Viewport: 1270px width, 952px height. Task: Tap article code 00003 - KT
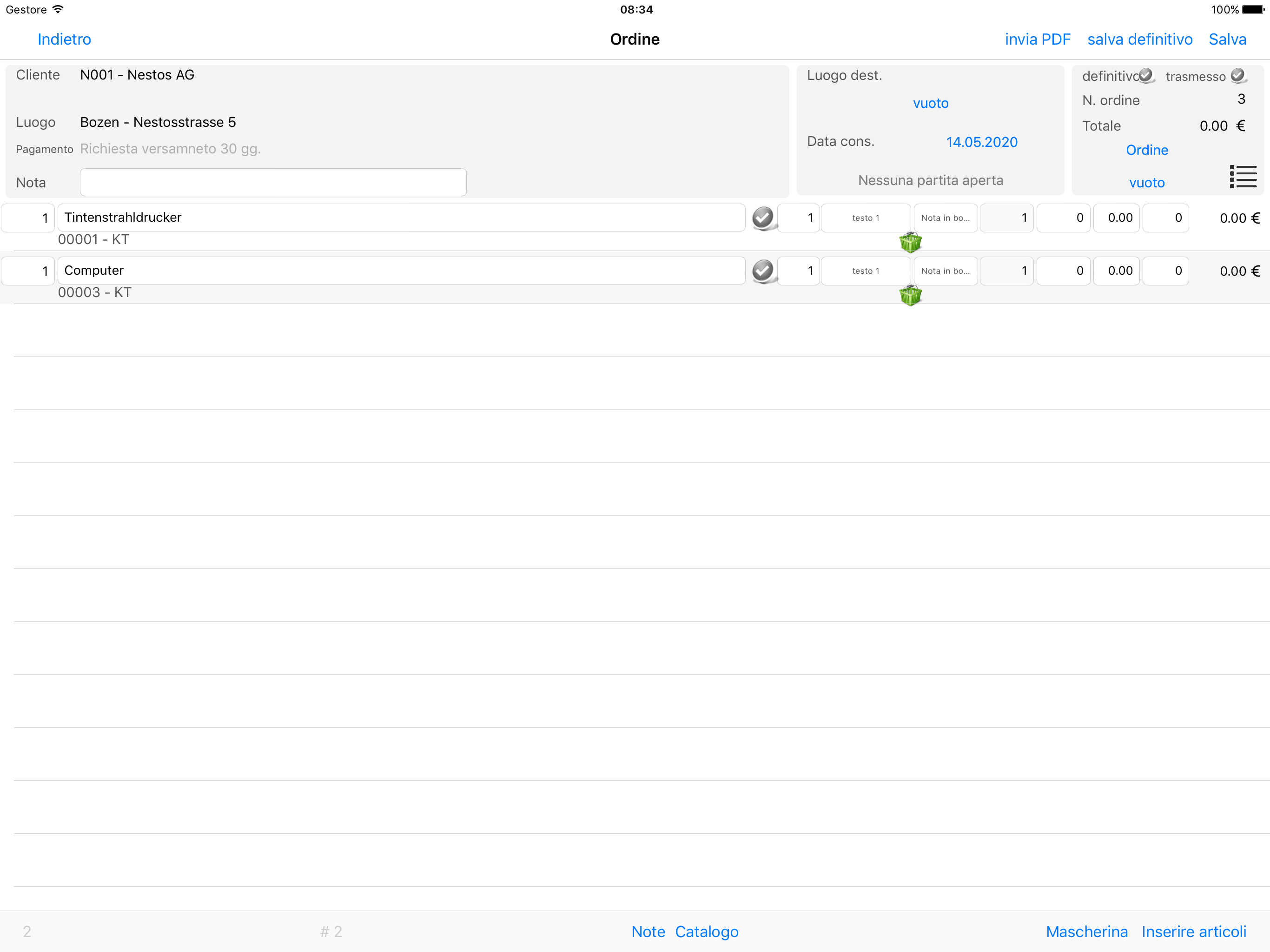(x=95, y=292)
